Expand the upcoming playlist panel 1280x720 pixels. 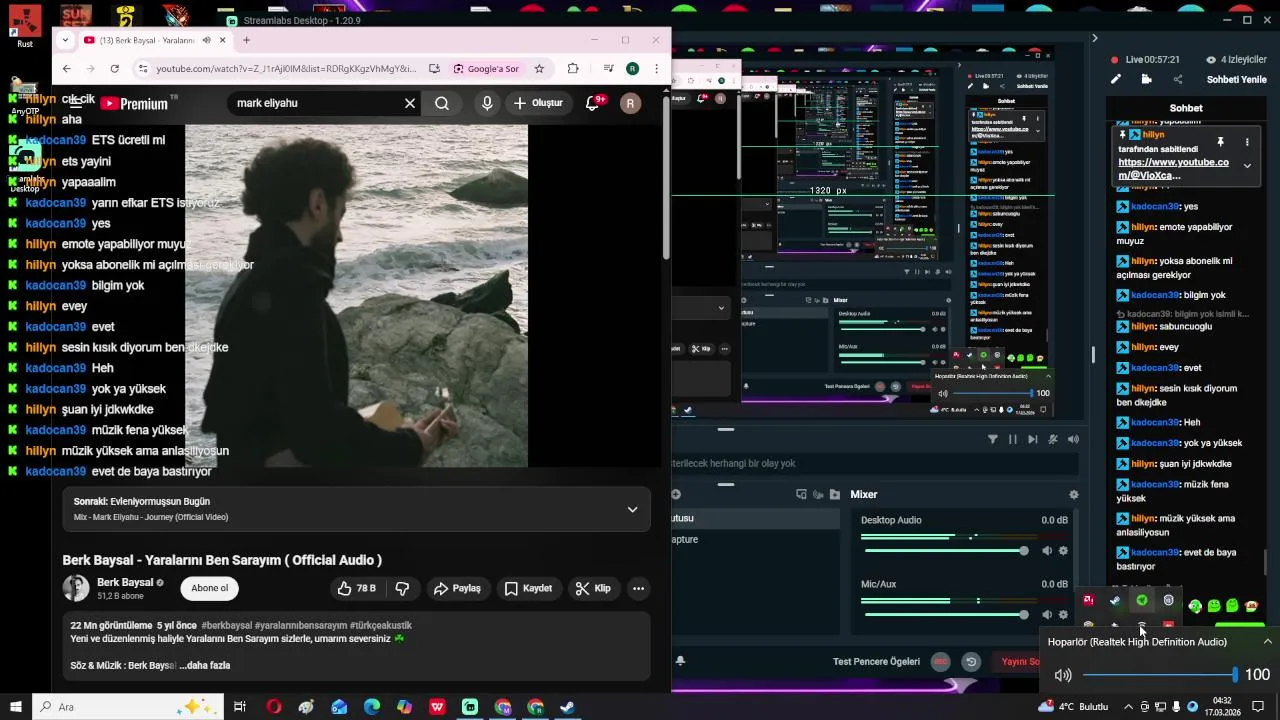click(632, 509)
